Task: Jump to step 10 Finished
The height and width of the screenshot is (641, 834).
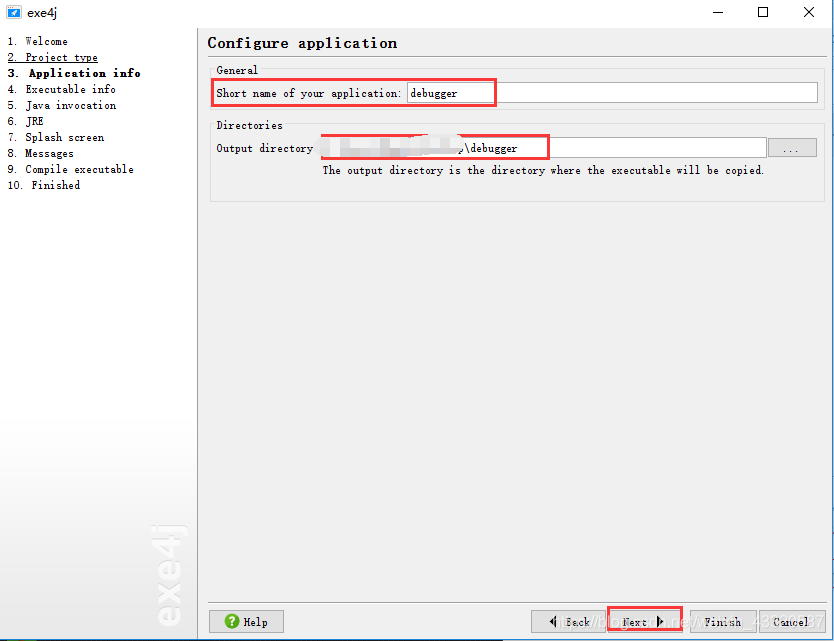Action: pos(44,185)
